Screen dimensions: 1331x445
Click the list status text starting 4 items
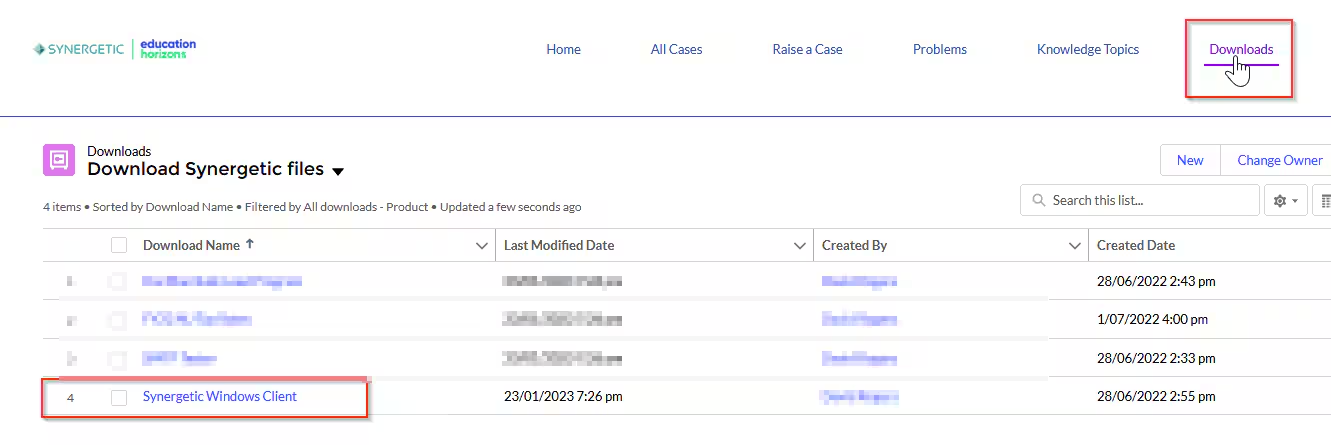(312, 207)
